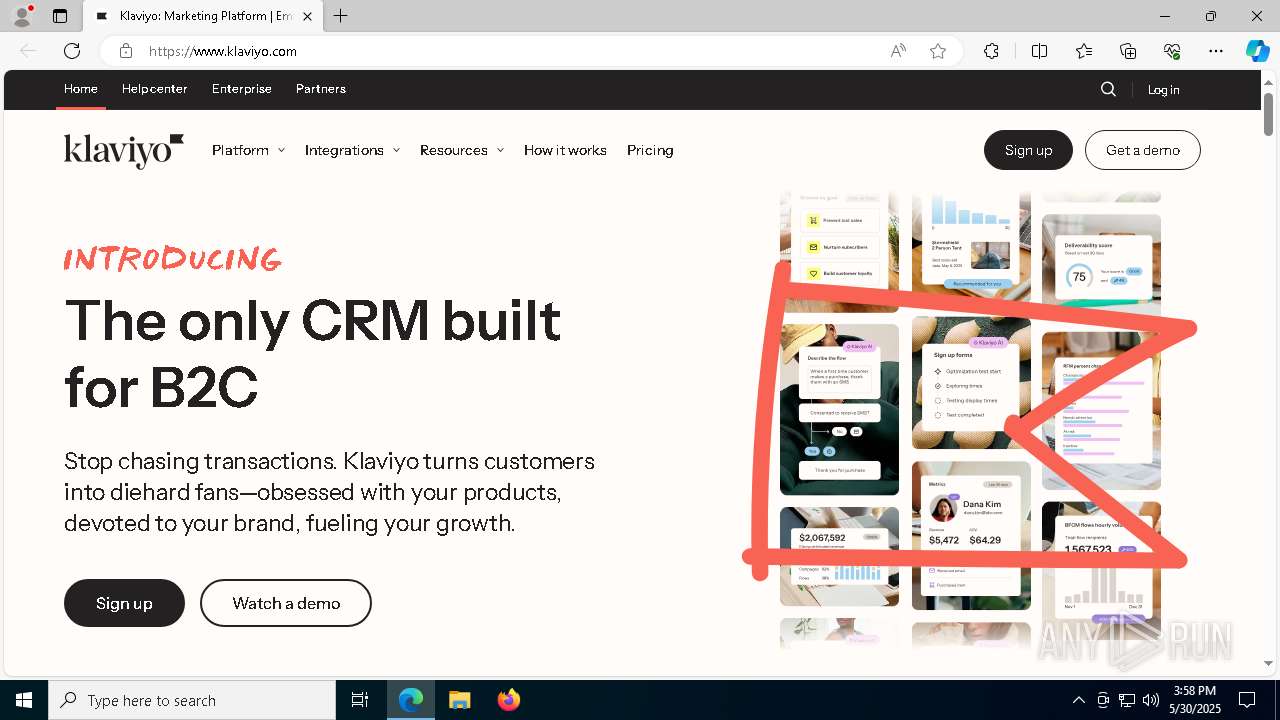Open the Partners page
The image size is (1280, 720).
point(321,89)
